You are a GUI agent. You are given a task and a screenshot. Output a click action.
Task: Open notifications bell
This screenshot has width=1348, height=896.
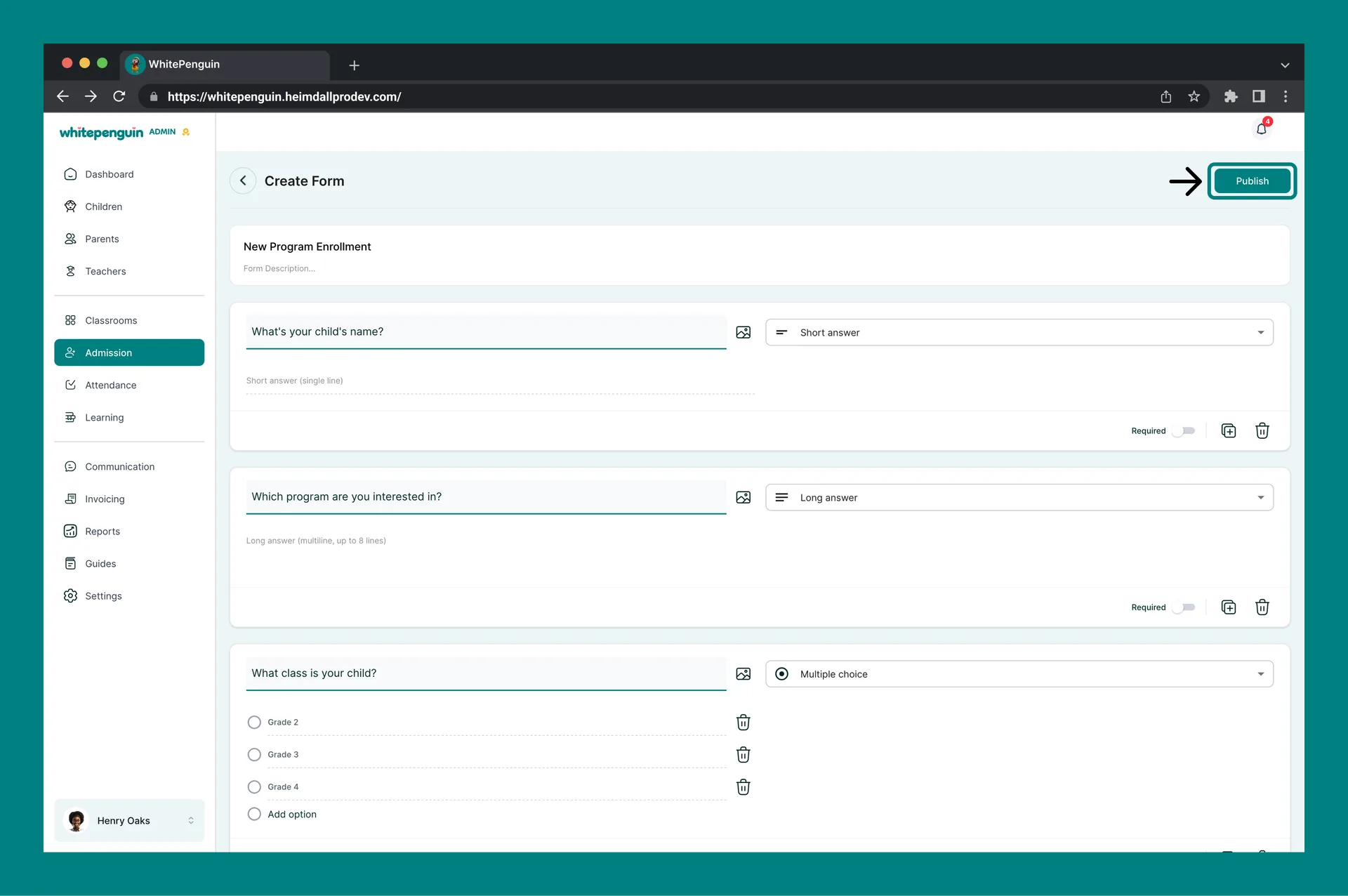1262,129
